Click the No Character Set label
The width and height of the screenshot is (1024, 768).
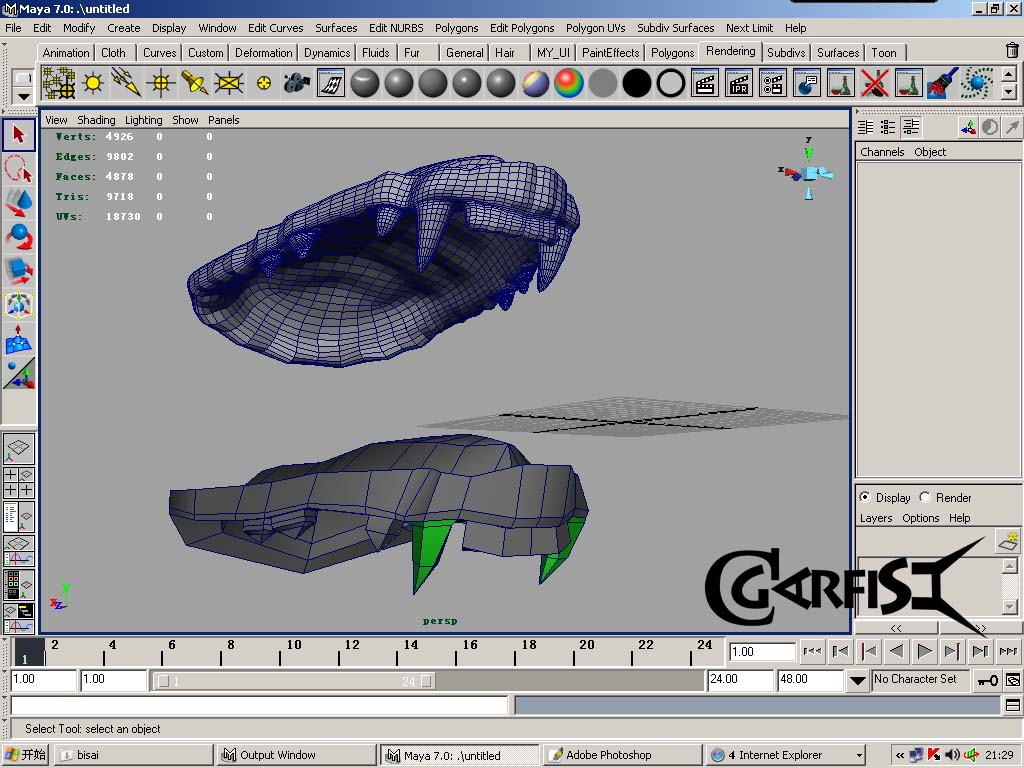coord(916,679)
